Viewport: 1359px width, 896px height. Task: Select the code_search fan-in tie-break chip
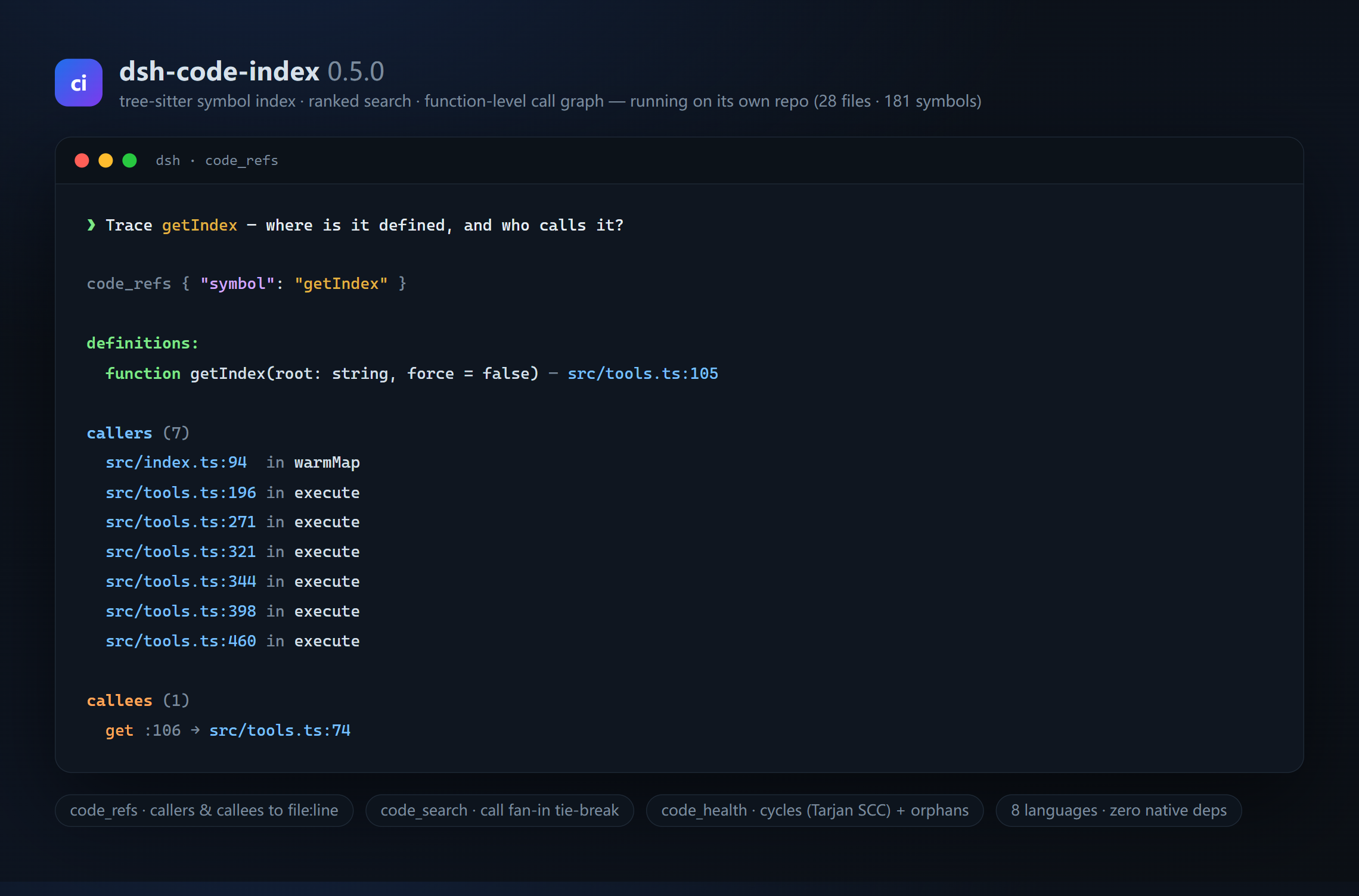[x=499, y=810]
